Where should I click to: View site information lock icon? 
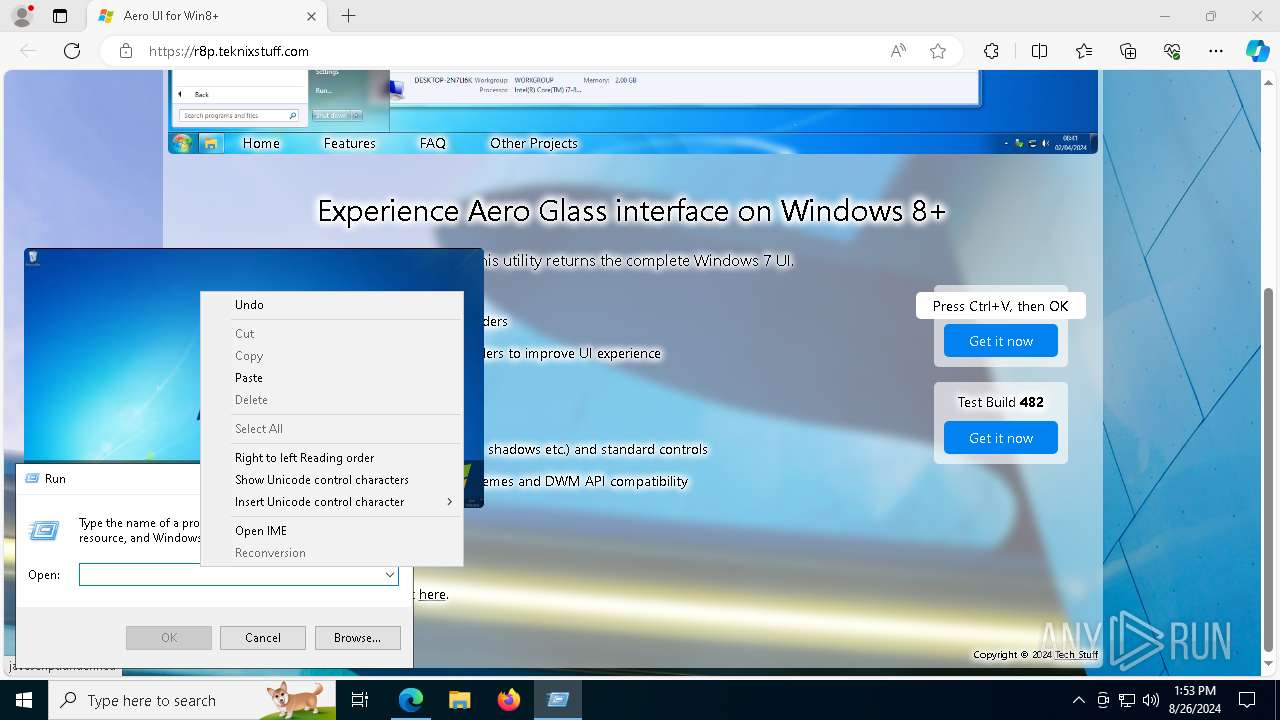click(x=125, y=51)
